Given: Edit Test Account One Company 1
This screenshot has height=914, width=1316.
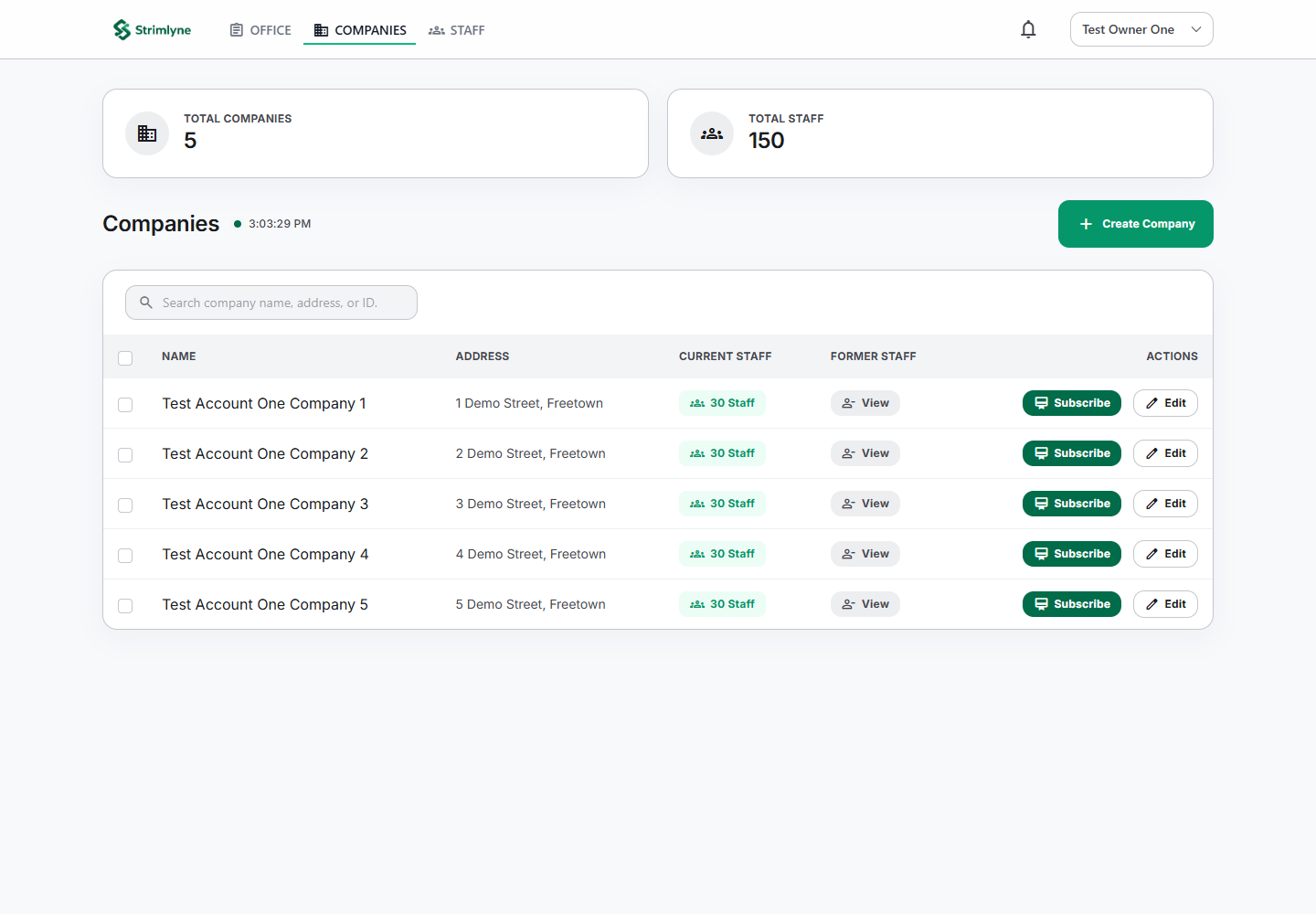Looking at the screenshot, I should (1165, 403).
